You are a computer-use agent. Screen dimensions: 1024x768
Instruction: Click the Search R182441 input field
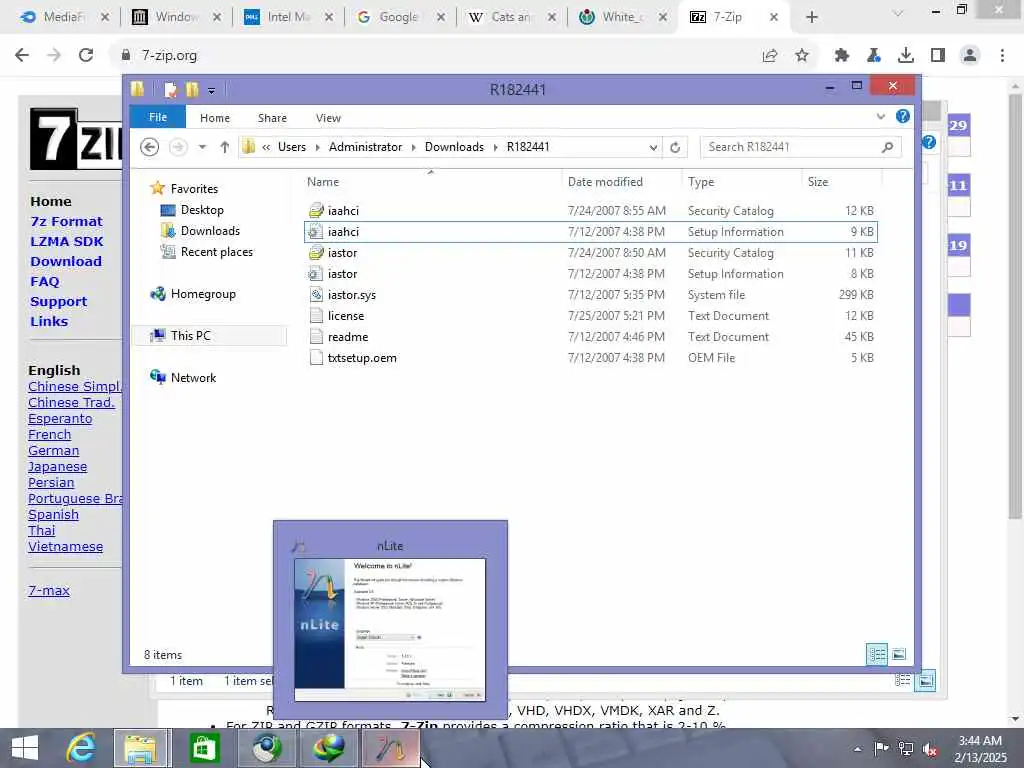tap(793, 147)
